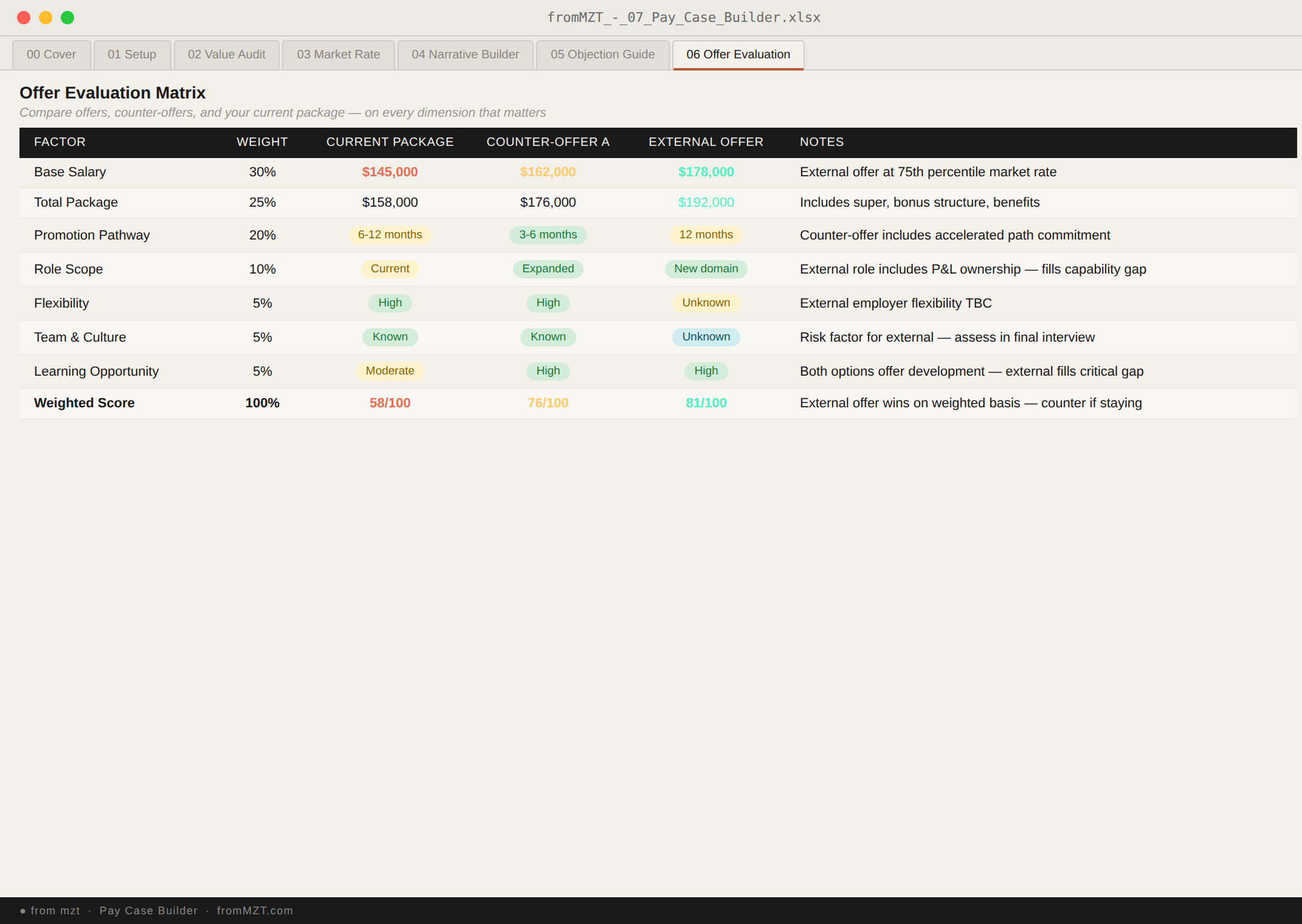Select the Base Salary factor cell

[x=70, y=172]
